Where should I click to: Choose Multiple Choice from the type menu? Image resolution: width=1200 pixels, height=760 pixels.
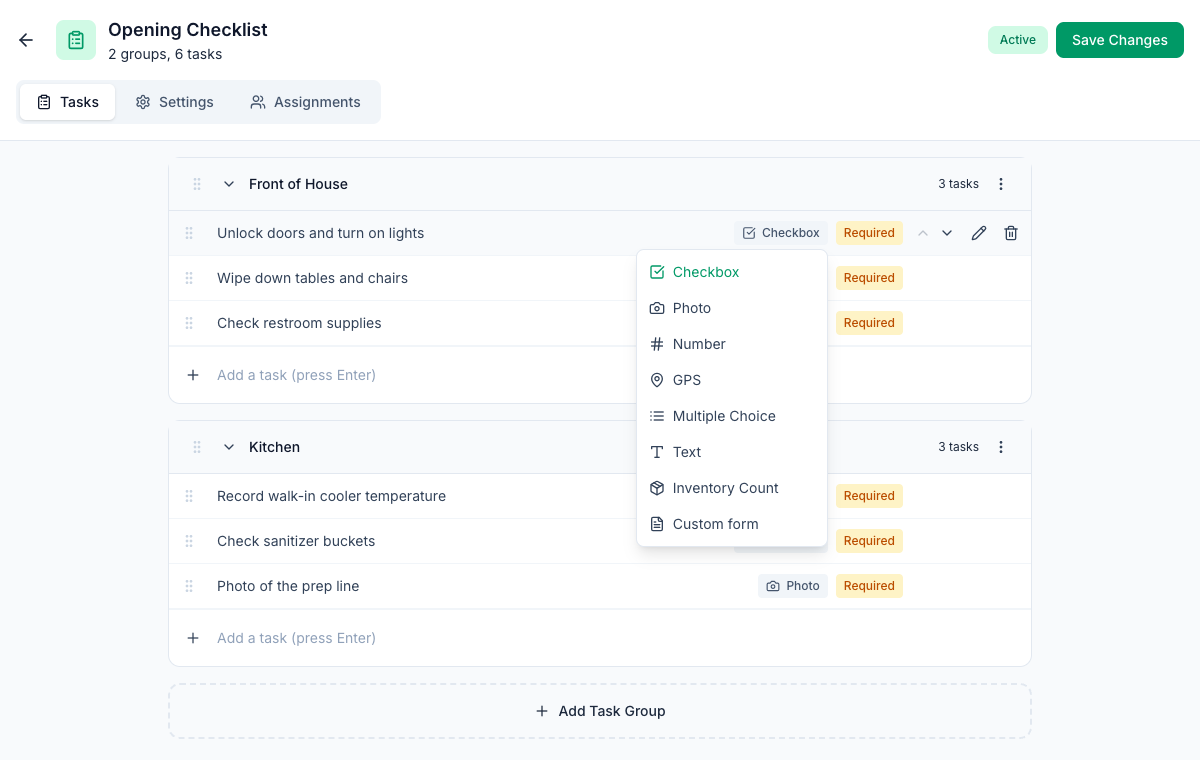point(732,416)
